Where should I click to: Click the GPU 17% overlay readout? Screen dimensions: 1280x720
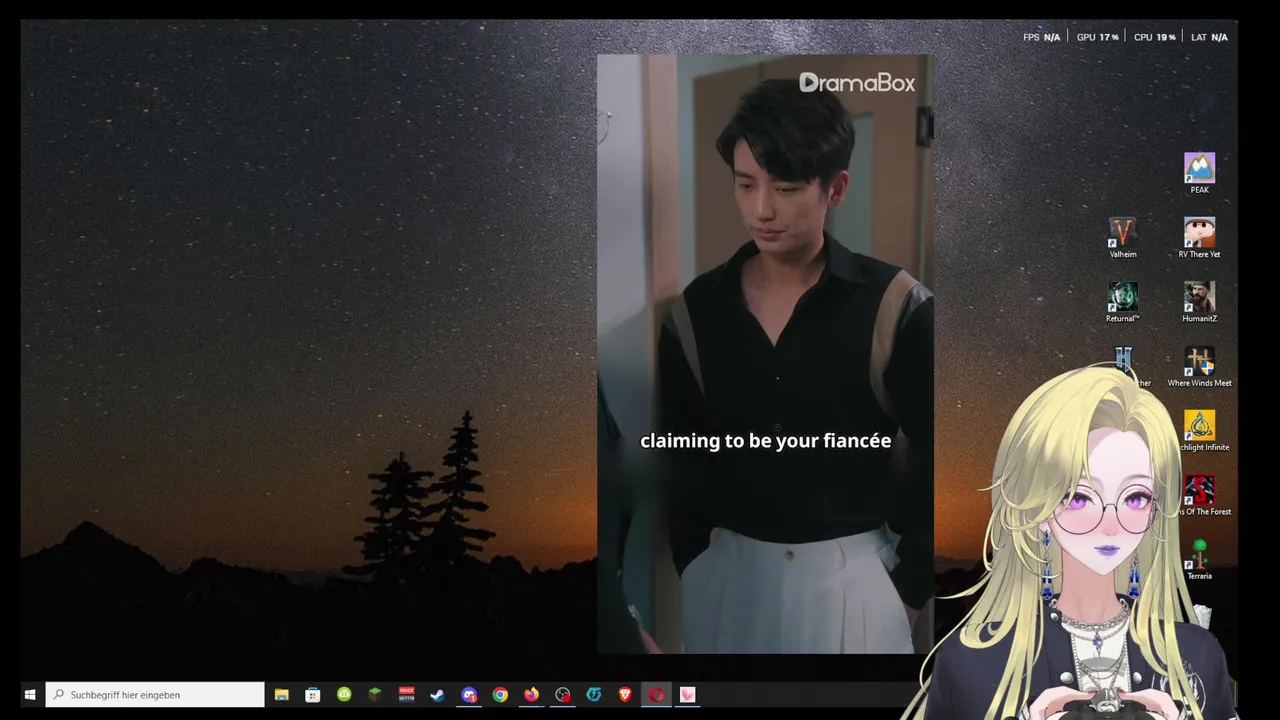coord(1097,37)
